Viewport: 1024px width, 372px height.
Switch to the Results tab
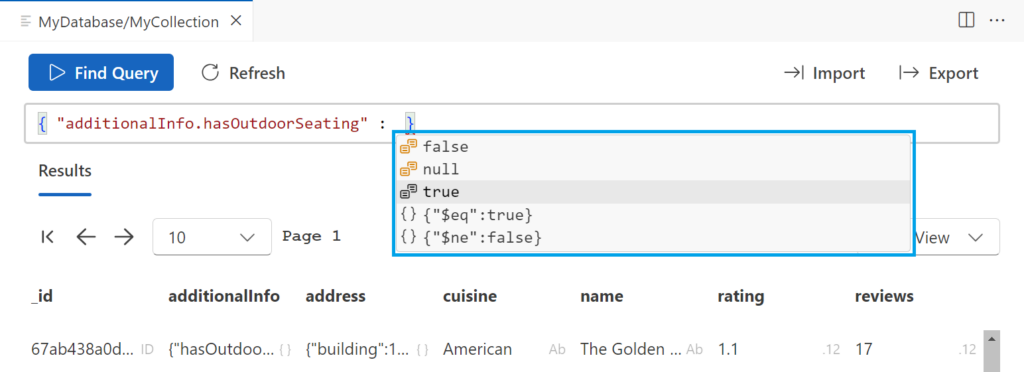(65, 171)
